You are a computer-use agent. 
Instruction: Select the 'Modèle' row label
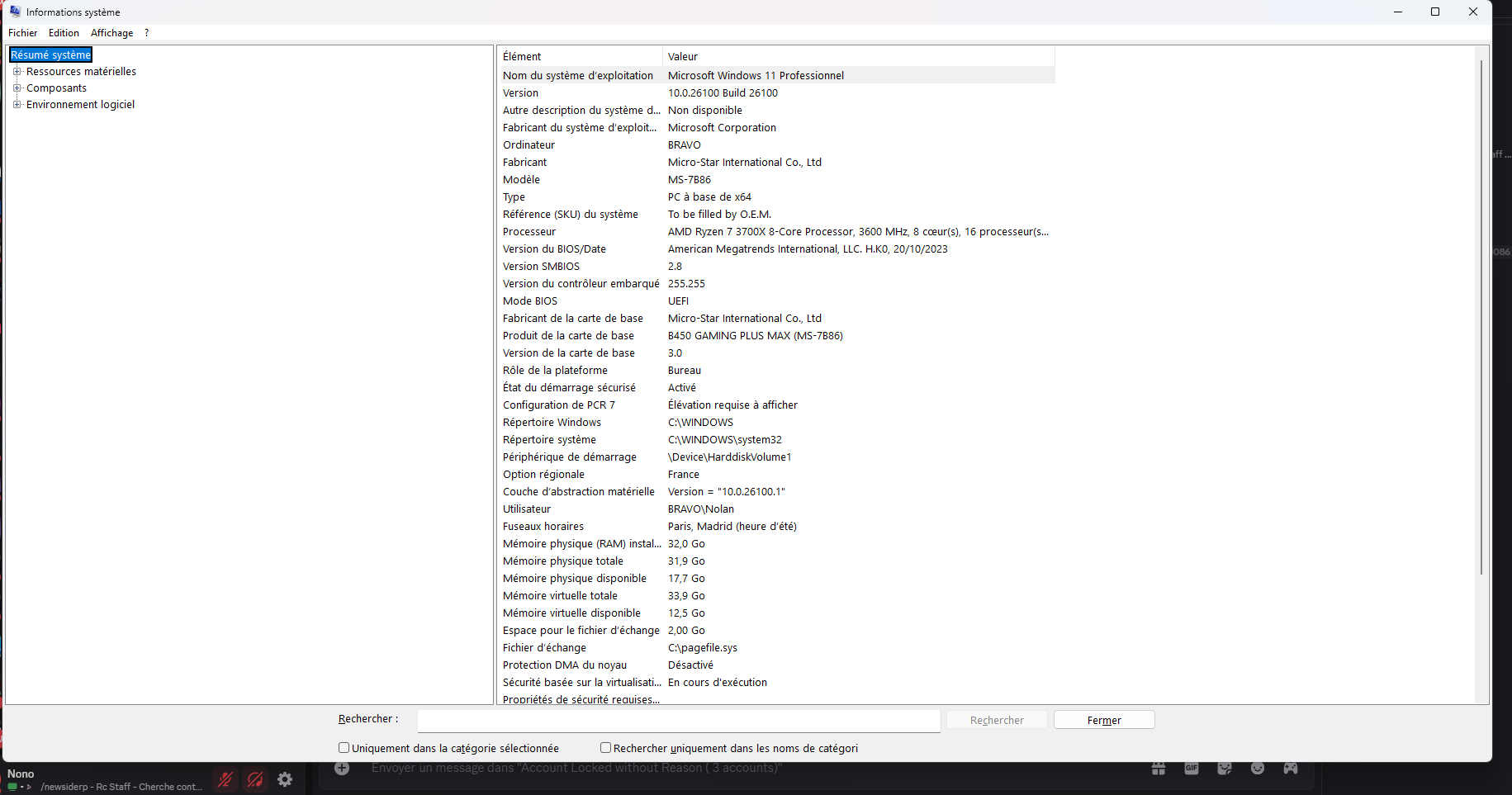tap(521, 179)
